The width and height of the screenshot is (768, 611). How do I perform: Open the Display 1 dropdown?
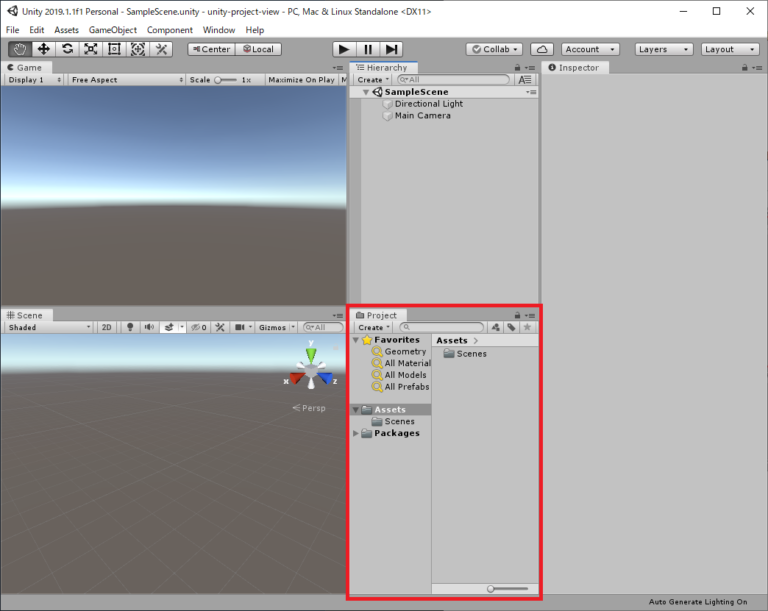click(x=34, y=79)
